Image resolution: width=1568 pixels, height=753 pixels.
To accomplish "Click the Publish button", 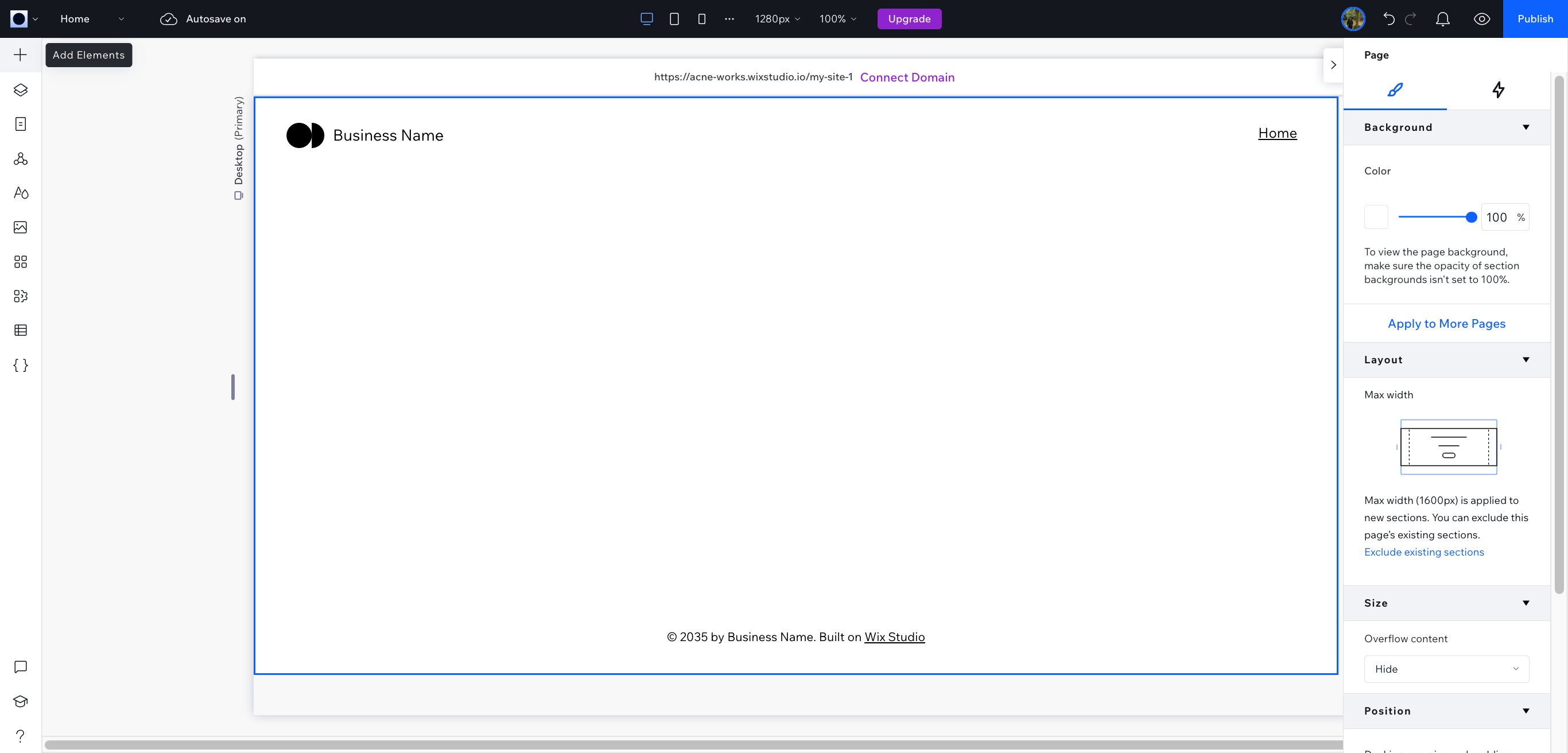I will click(x=1535, y=19).
